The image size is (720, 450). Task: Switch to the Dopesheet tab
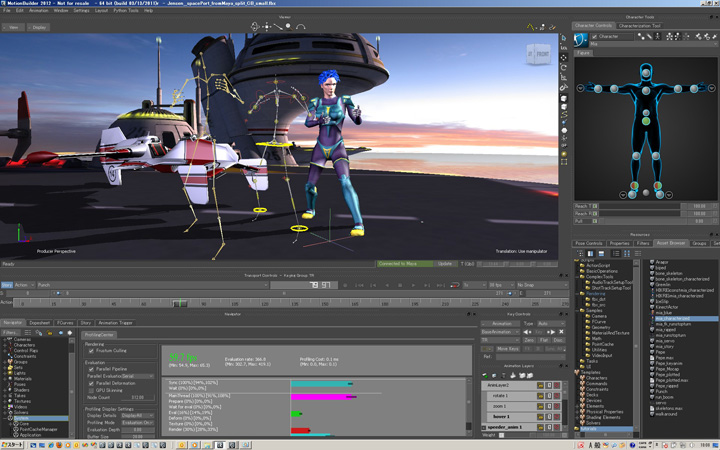[39, 323]
